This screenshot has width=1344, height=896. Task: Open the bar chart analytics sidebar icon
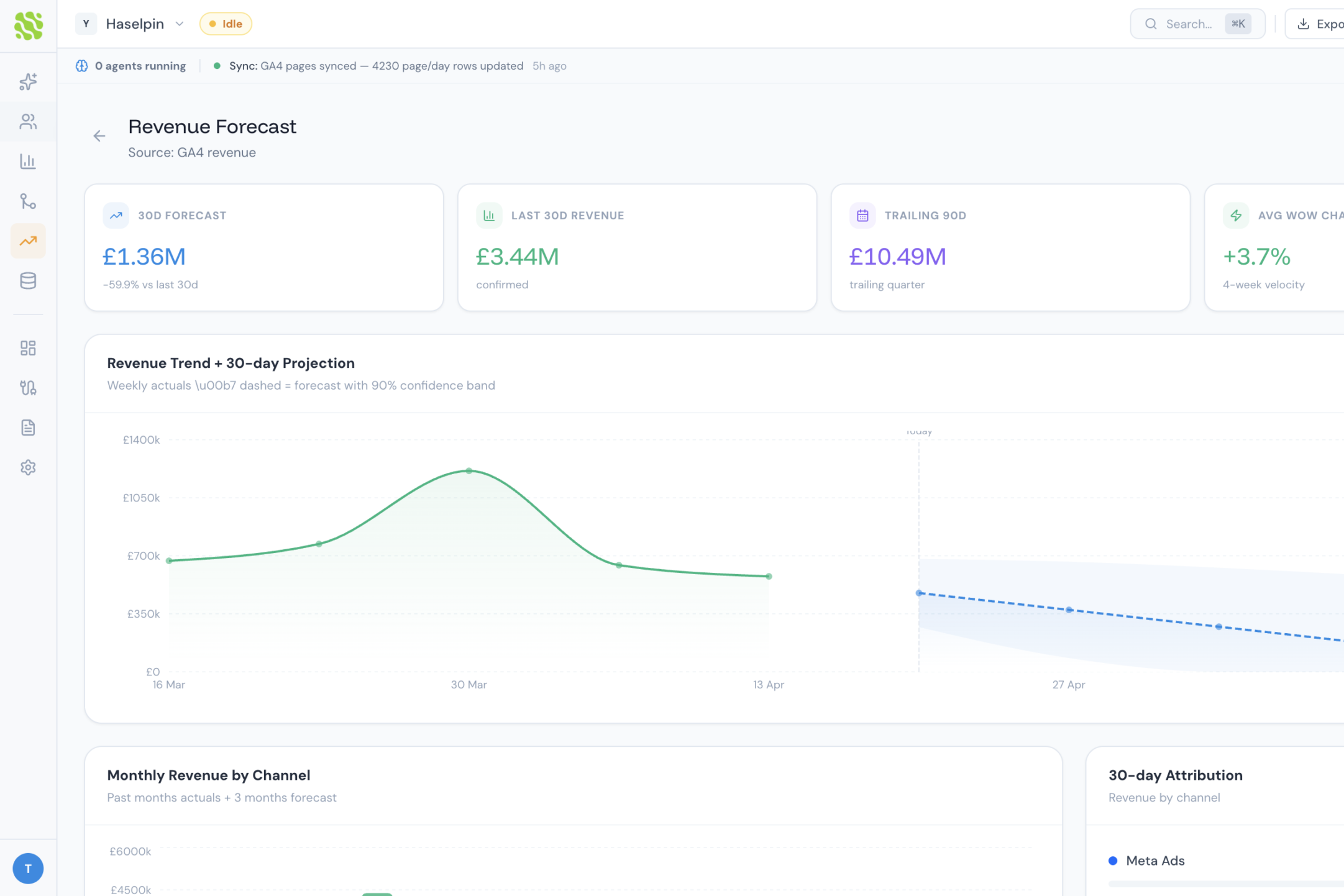tap(28, 162)
